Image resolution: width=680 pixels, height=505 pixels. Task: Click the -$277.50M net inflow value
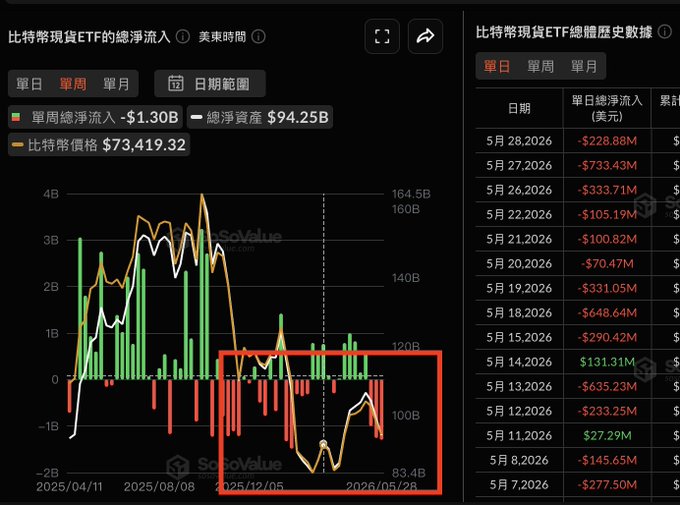pyautogui.click(x=607, y=485)
